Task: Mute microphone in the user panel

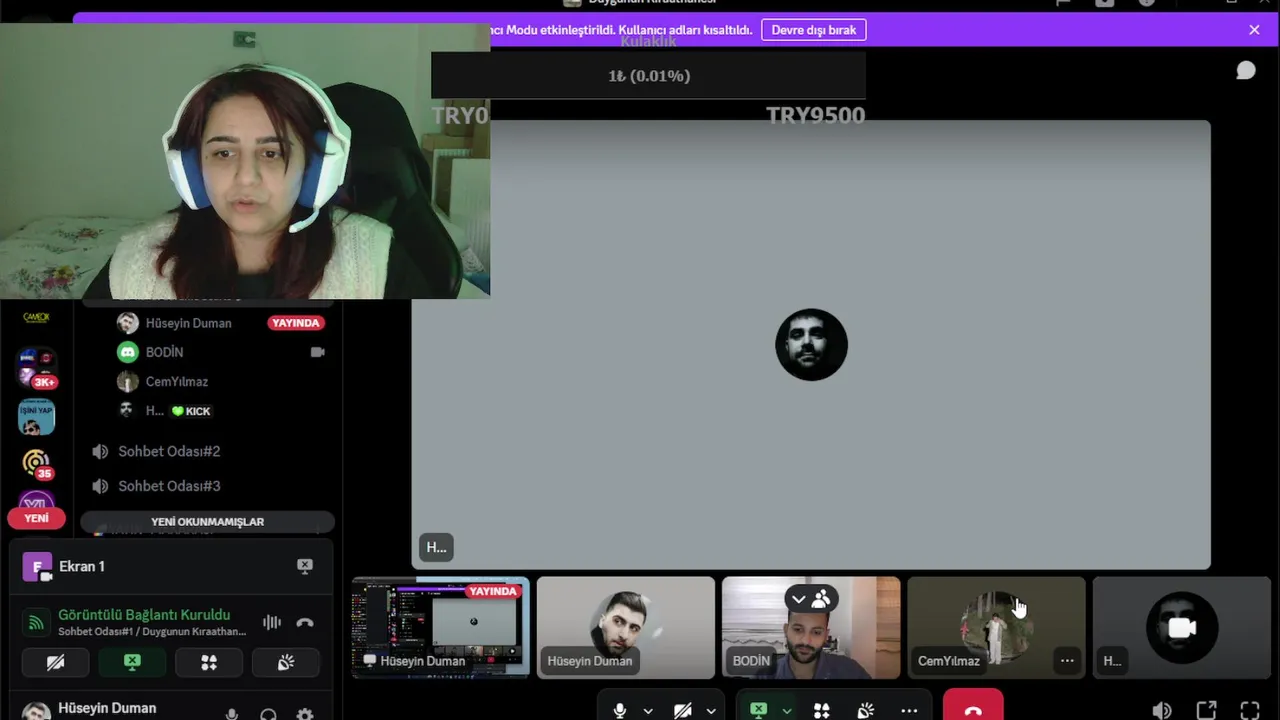Action: point(231,714)
